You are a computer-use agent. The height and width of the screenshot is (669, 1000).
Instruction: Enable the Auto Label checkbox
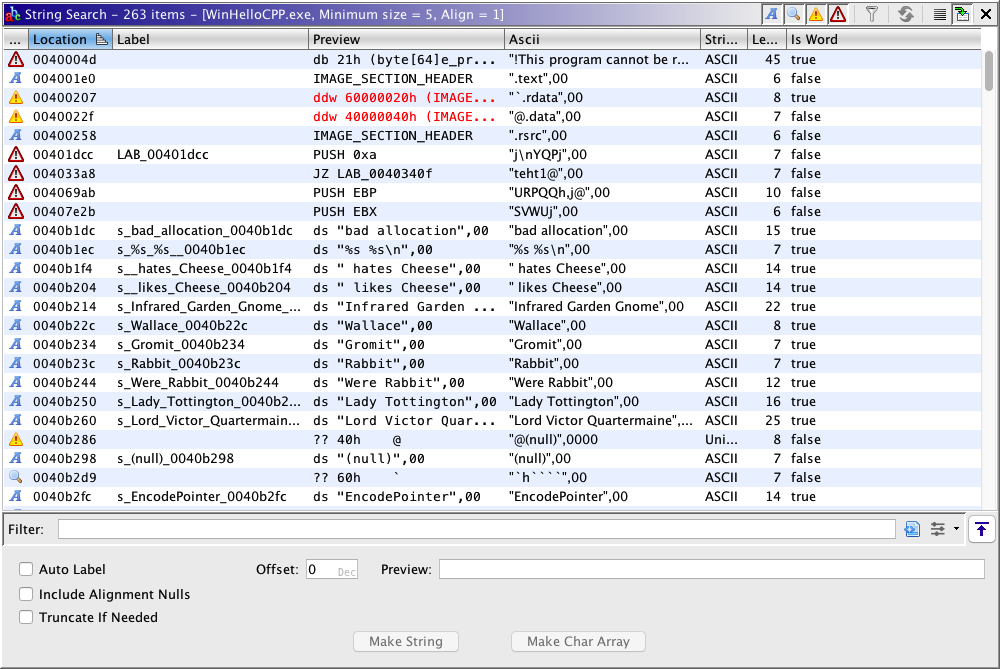26,570
